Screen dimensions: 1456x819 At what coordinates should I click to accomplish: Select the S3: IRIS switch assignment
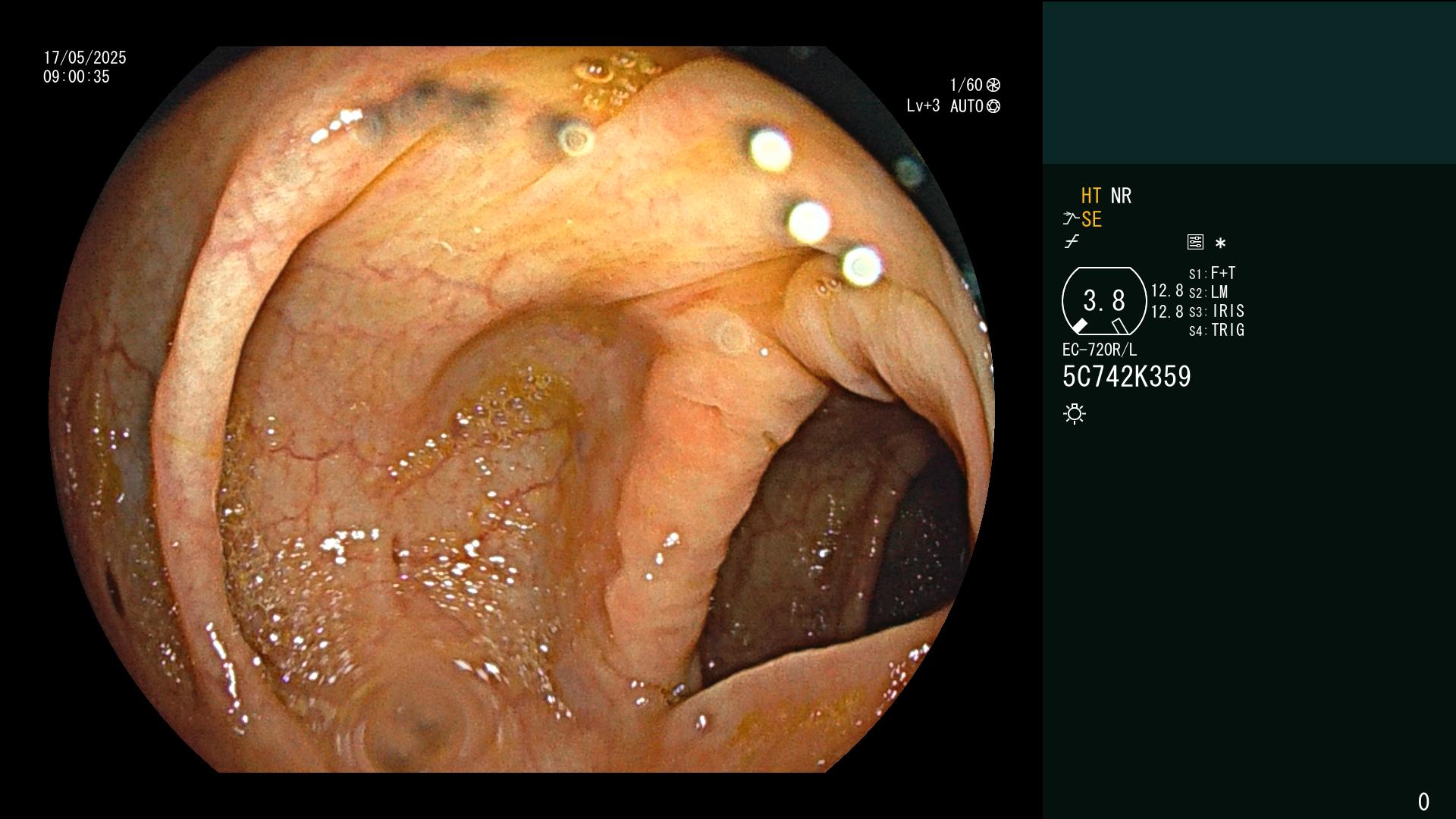point(1216,312)
